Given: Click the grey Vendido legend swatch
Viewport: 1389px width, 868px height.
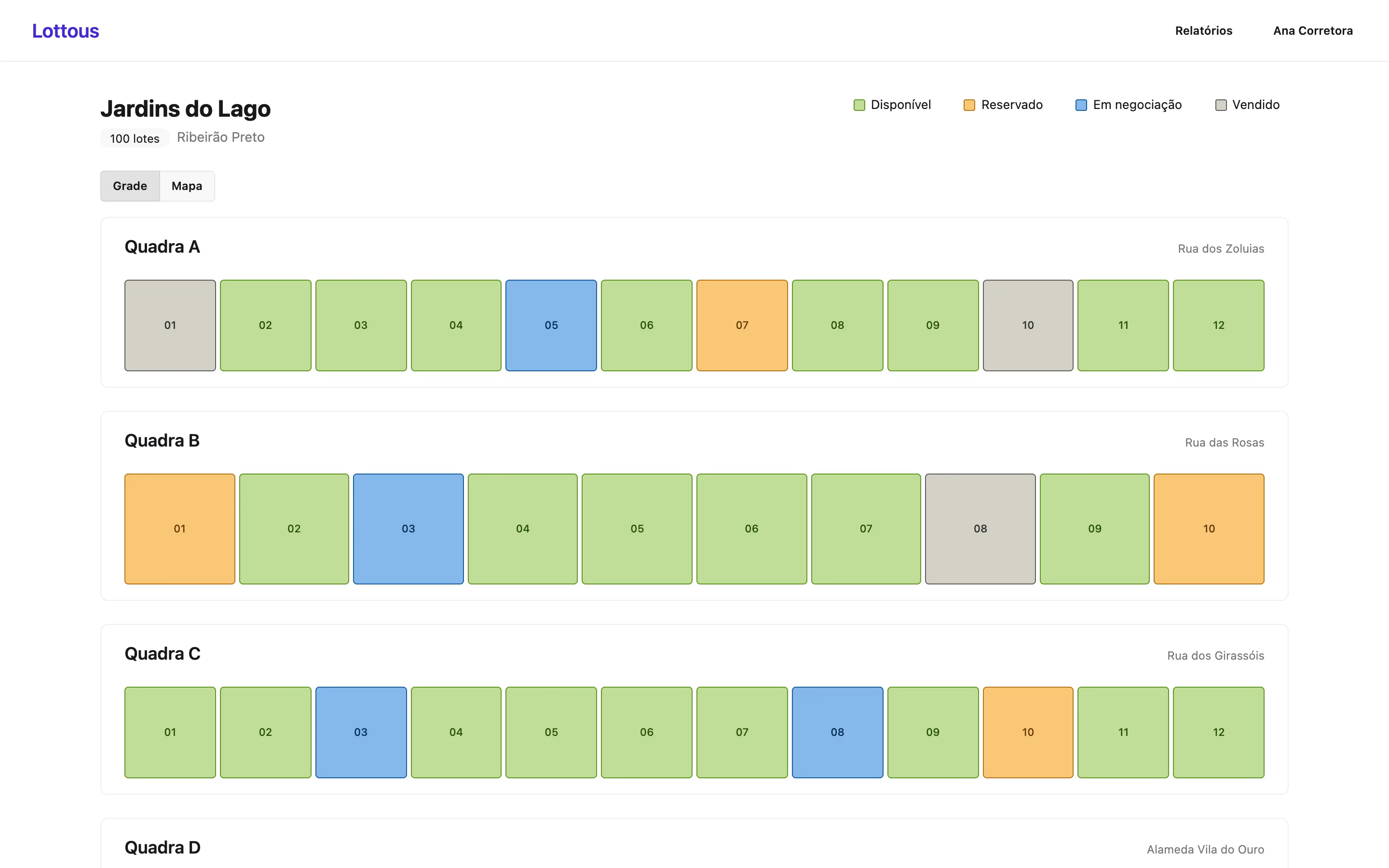Looking at the screenshot, I should [1221, 105].
